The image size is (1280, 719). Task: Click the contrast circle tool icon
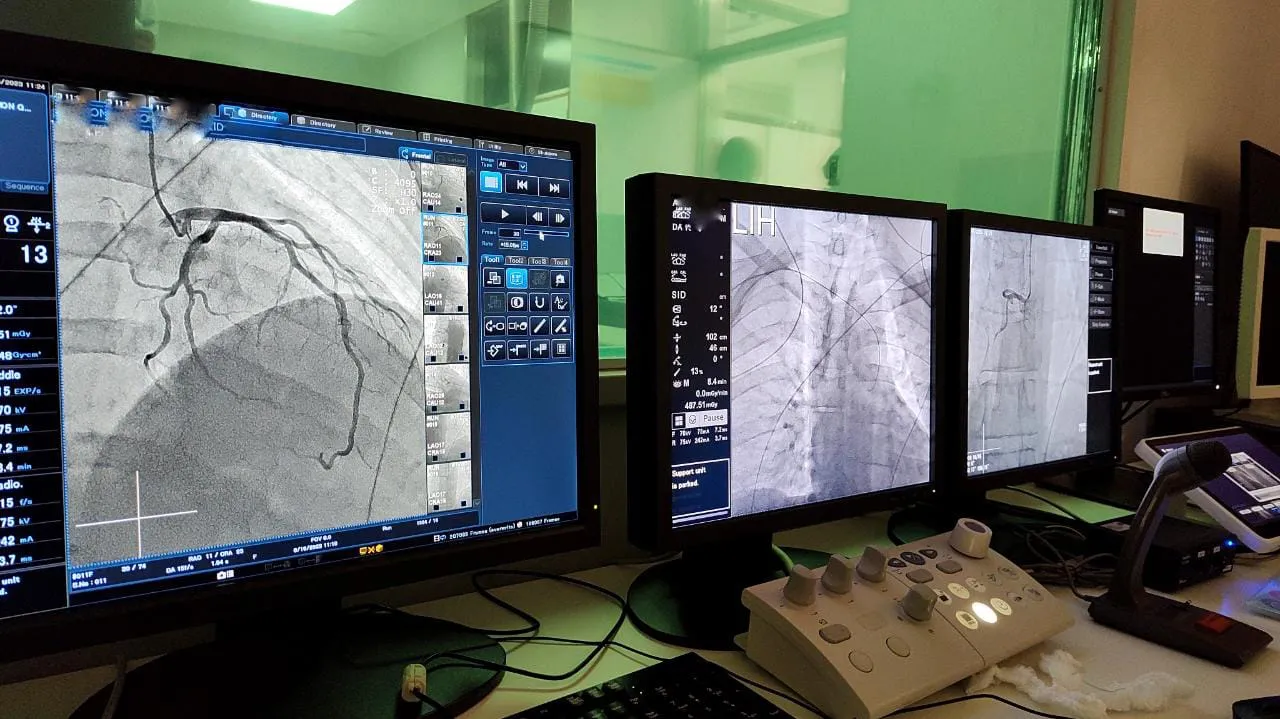517,302
